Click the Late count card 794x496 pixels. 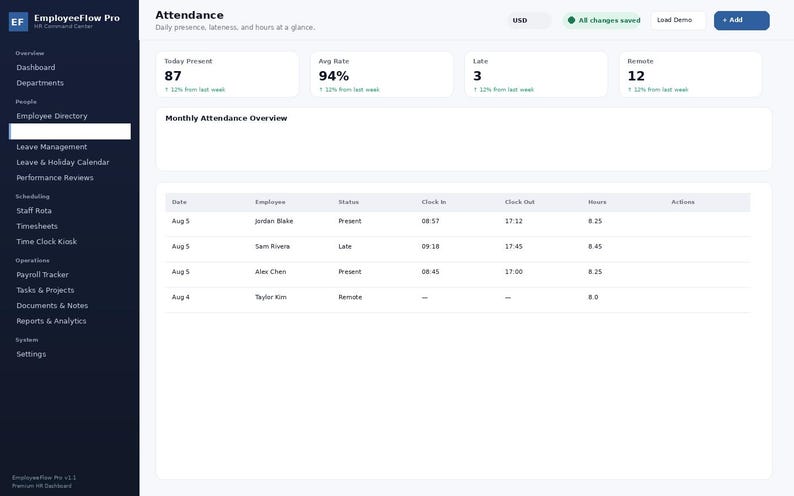[x=536, y=74]
